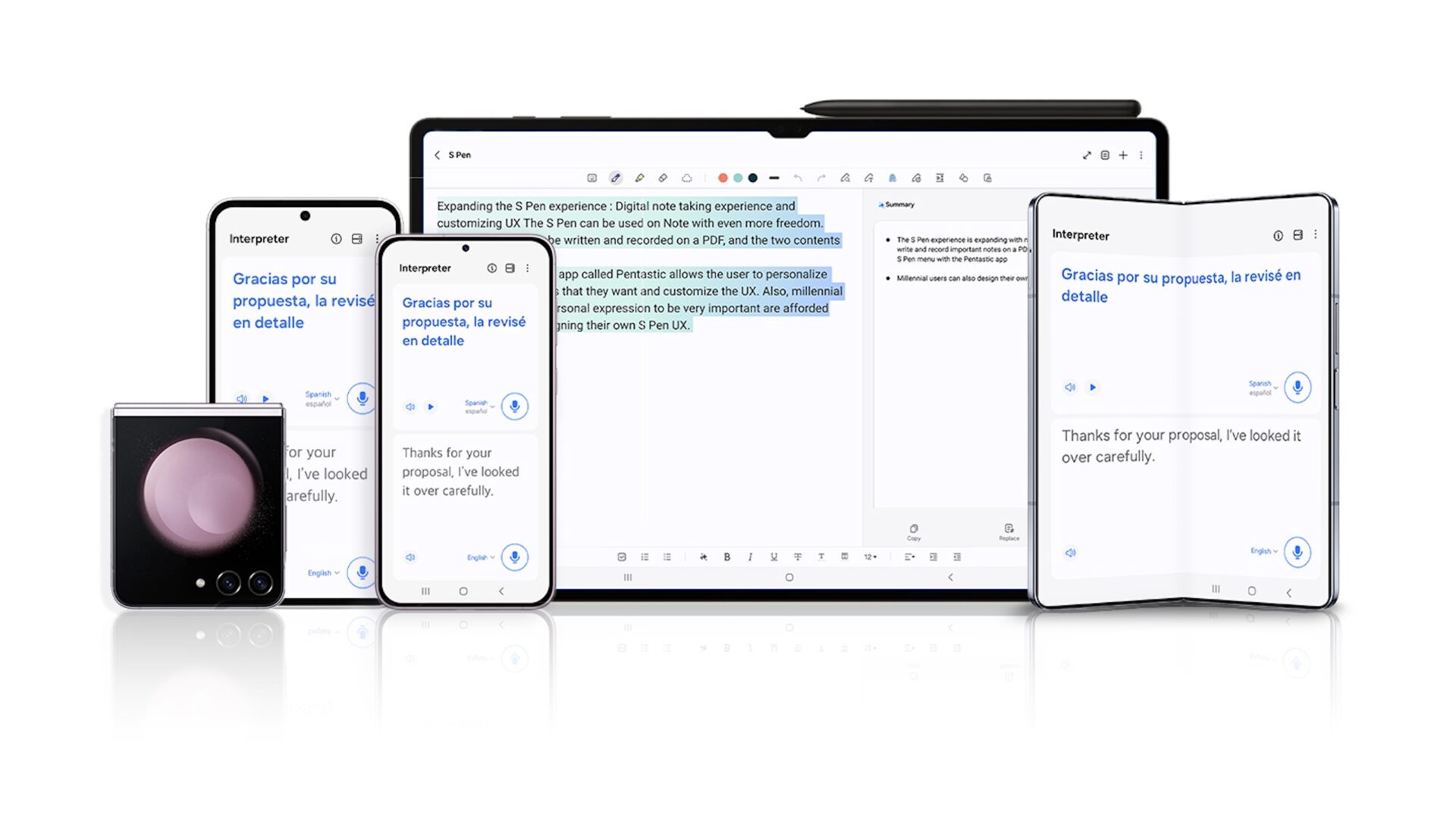Click the Interpreter app title
The width and height of the screenshot is (1456, 819).
423,267
